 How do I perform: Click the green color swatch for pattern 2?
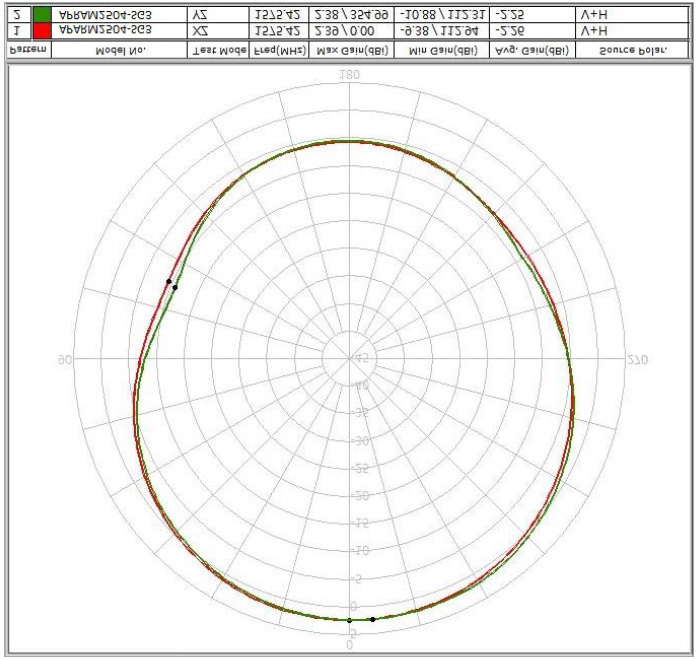(41, 15)
